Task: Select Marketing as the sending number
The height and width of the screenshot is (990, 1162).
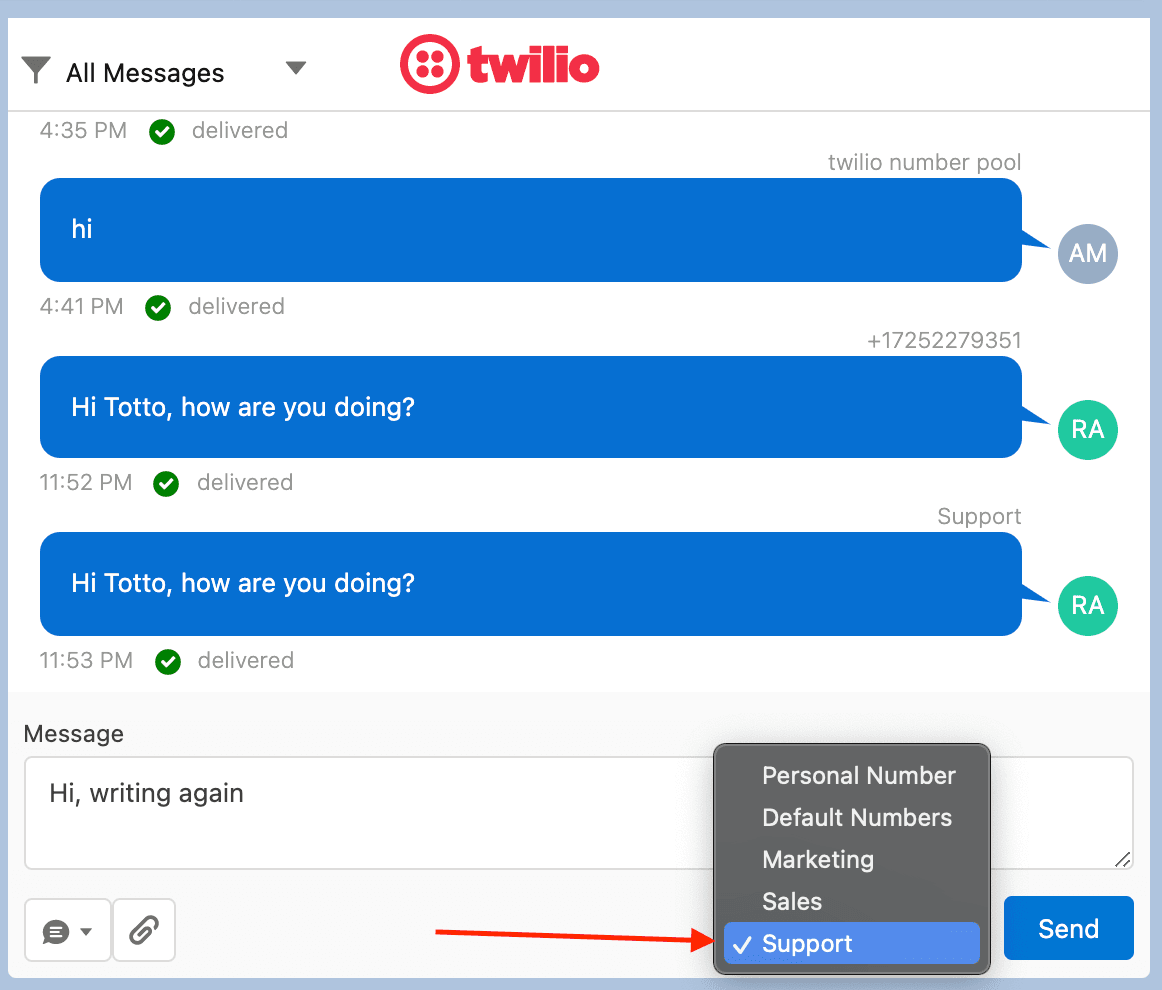Action: click(818, 859)
